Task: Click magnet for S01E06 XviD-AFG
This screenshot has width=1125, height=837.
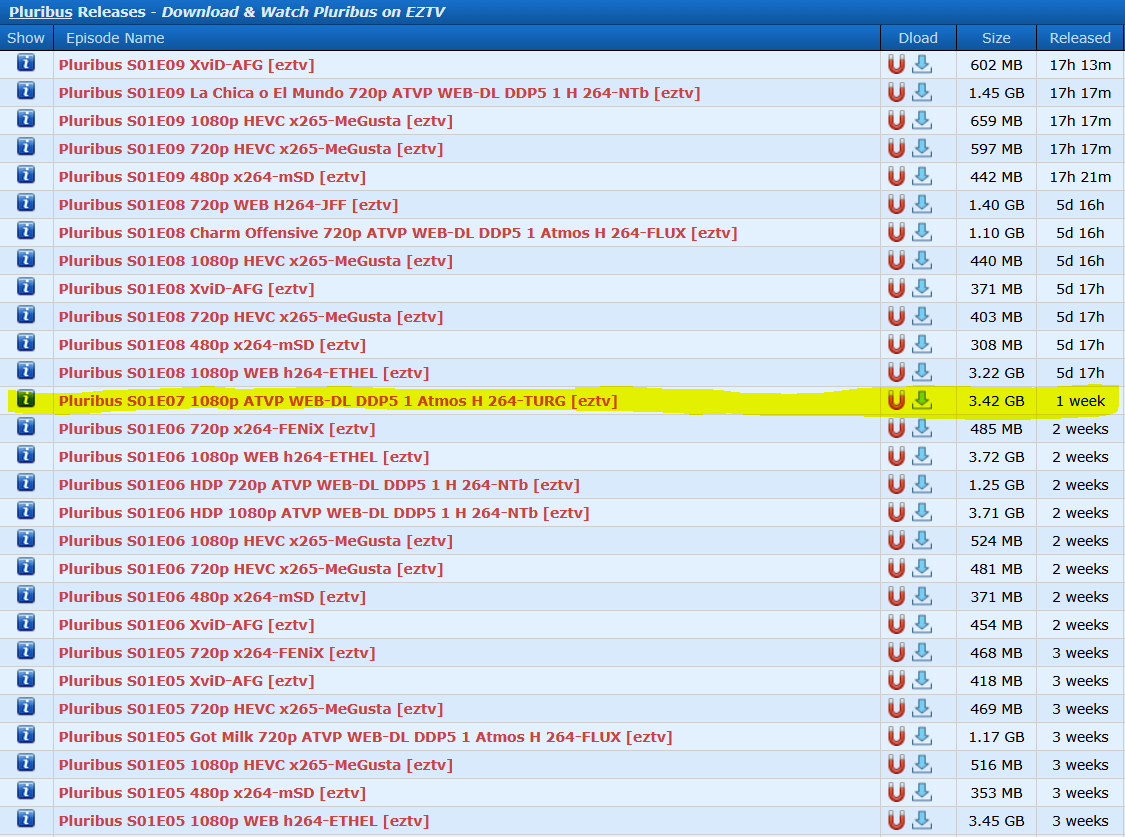Action: click(896, 624)
